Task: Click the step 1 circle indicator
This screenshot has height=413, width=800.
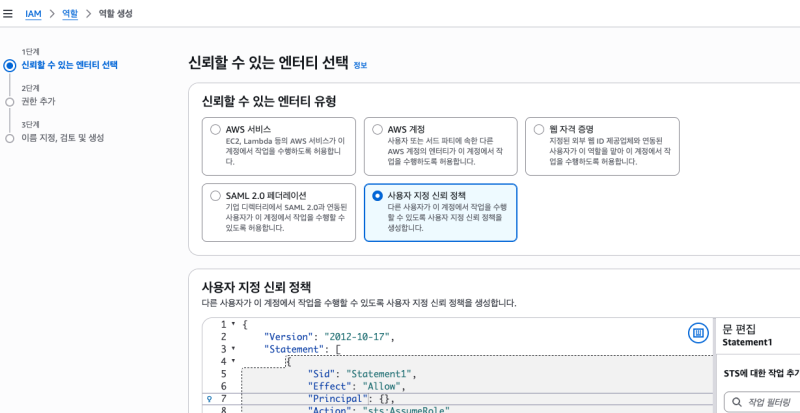Action: tap(10, 65)
